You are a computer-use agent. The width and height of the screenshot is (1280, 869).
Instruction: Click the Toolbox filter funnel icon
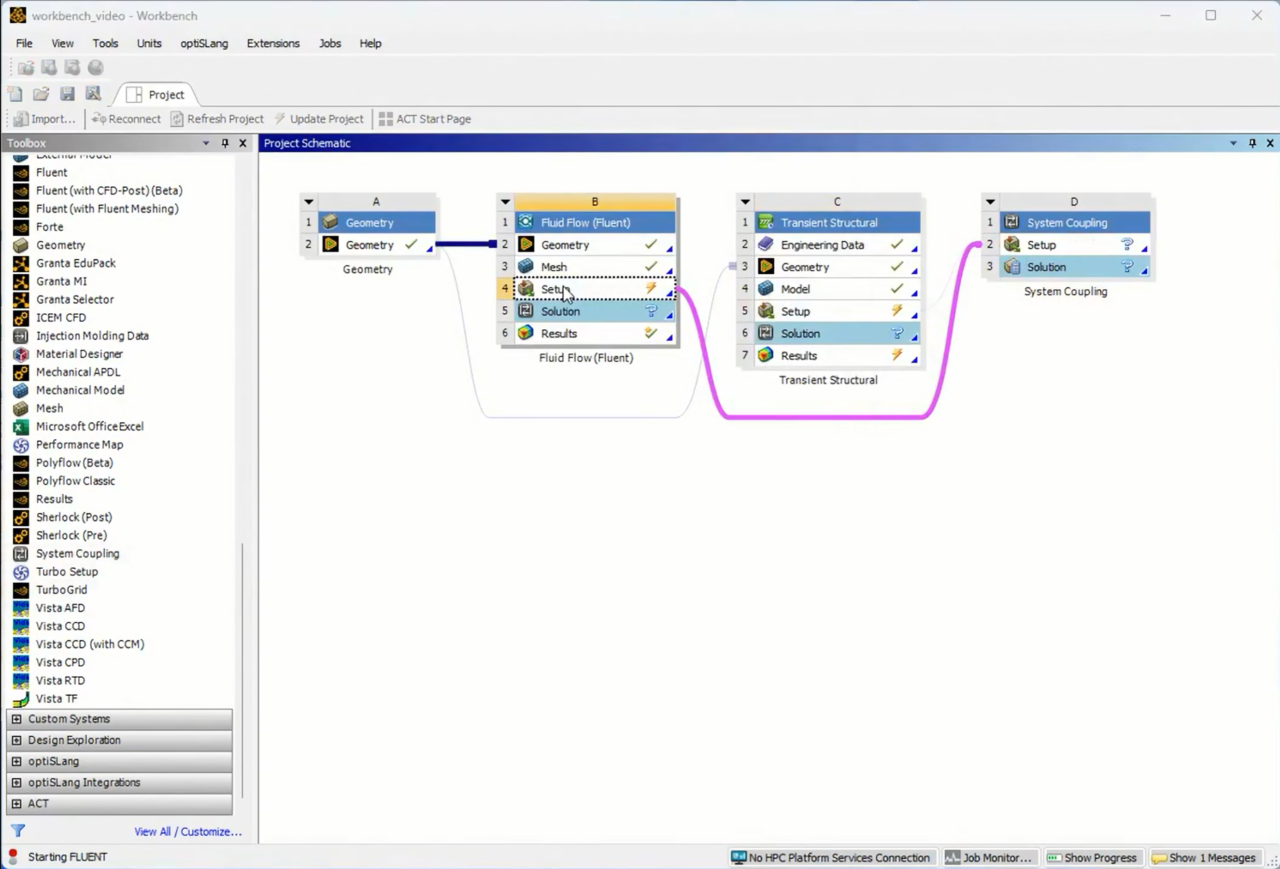(x=18, y=831)
